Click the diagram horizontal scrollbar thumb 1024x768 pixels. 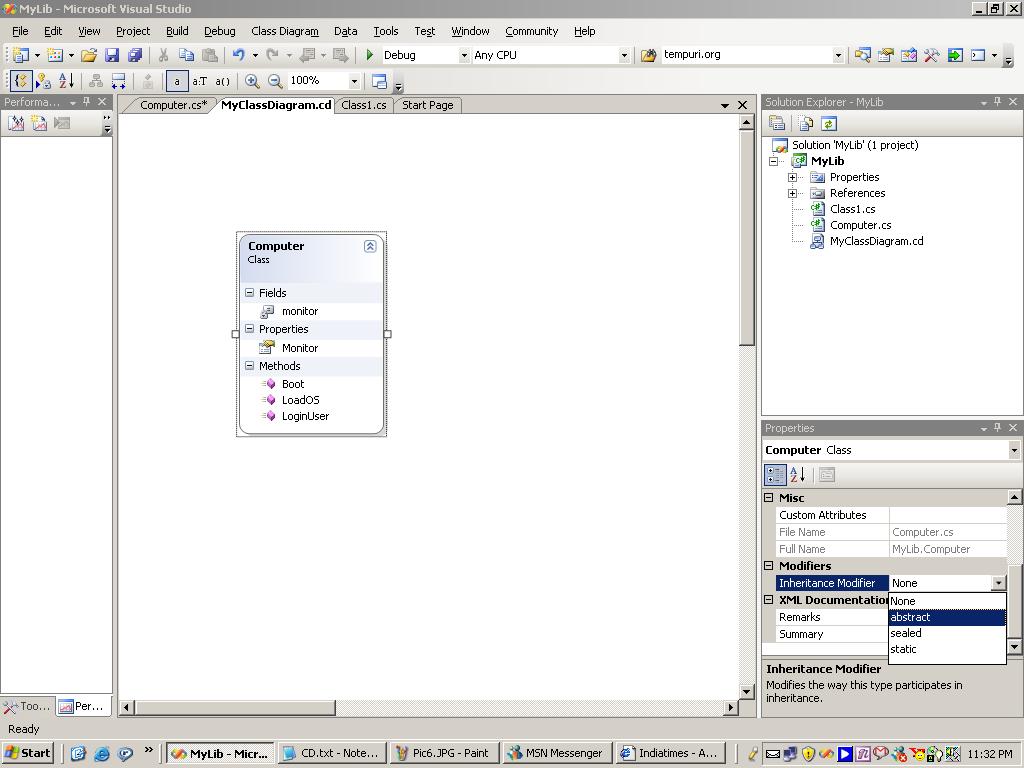pos(235,707)
